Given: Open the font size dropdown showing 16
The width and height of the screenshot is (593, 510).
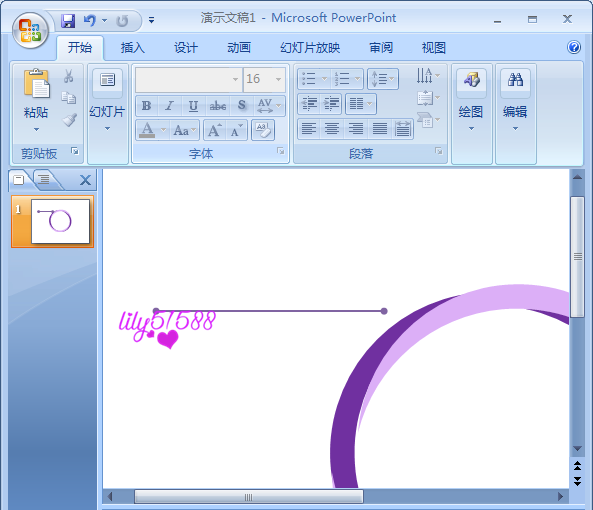Looking at the screenshot, I should [279, 79].
